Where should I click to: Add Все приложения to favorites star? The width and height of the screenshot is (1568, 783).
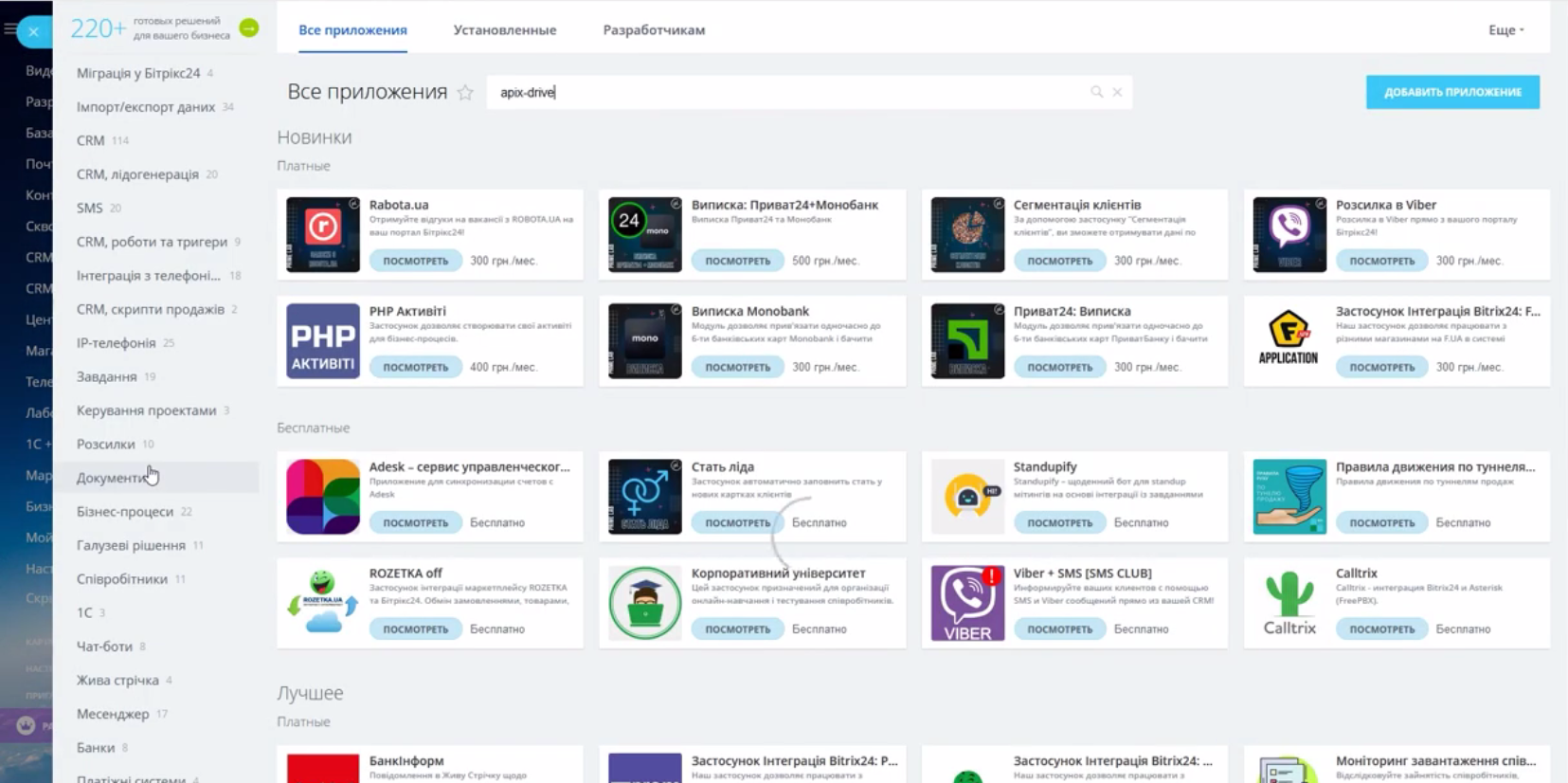[x=465, y=93]
